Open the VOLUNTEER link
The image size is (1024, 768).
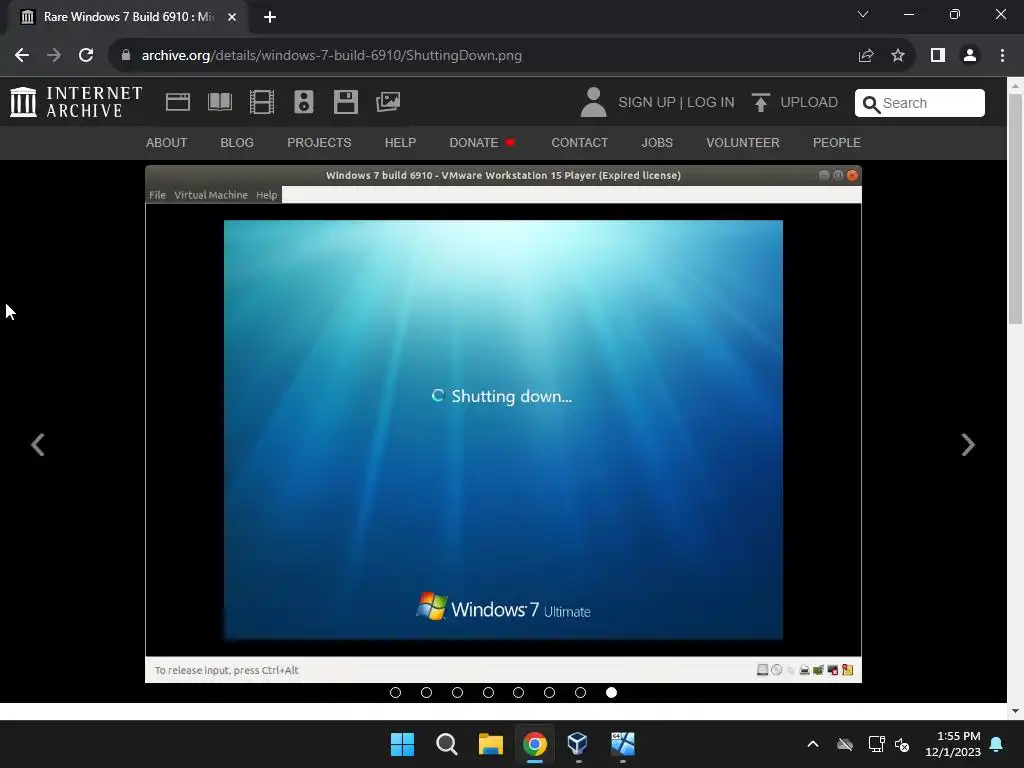click(743, 142)
